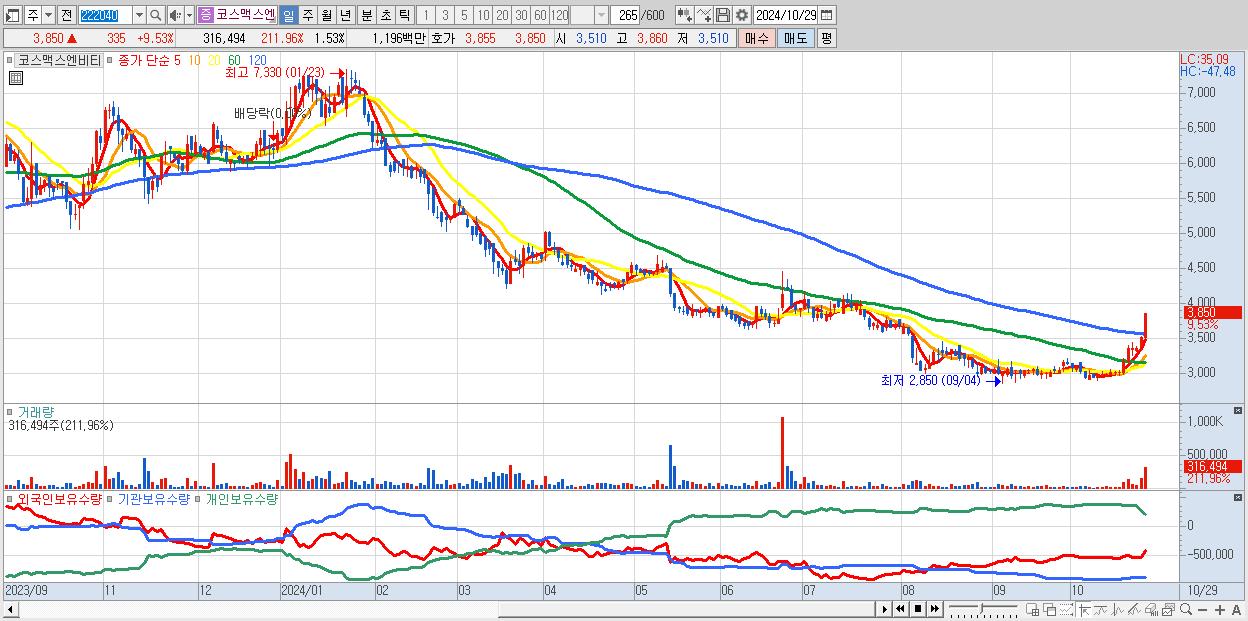Image resolution: width=1248 pixels, height=621 pixels.
Task: Click the minus zoom-out icon
Action: click(x=1202, y=610)
